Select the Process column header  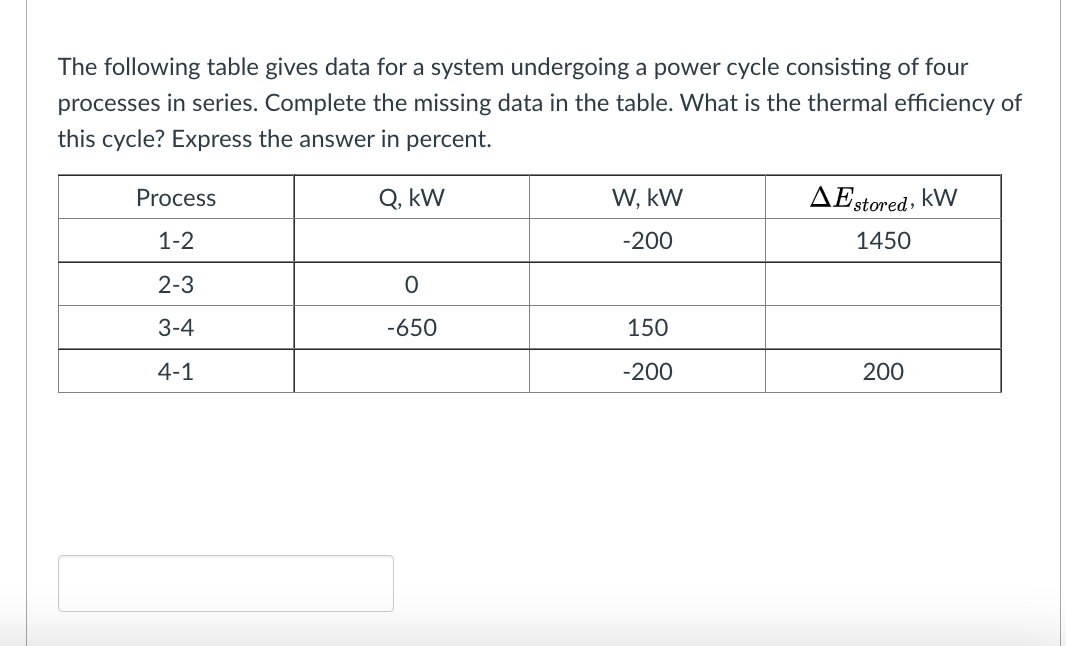[175, 197]
